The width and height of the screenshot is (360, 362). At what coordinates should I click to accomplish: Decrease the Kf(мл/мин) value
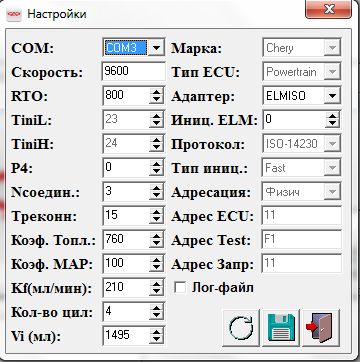click(x=156, y=292)
